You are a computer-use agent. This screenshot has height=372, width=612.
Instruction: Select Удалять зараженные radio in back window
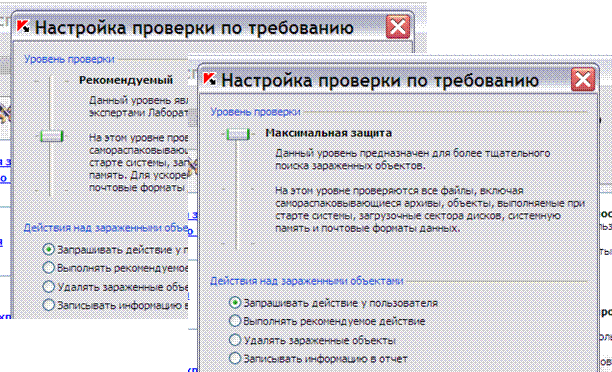[48, 287]
